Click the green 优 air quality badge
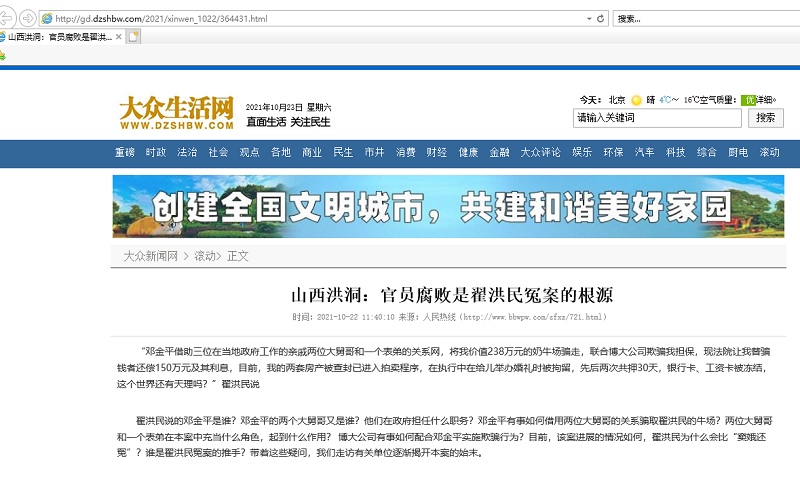 749,100
